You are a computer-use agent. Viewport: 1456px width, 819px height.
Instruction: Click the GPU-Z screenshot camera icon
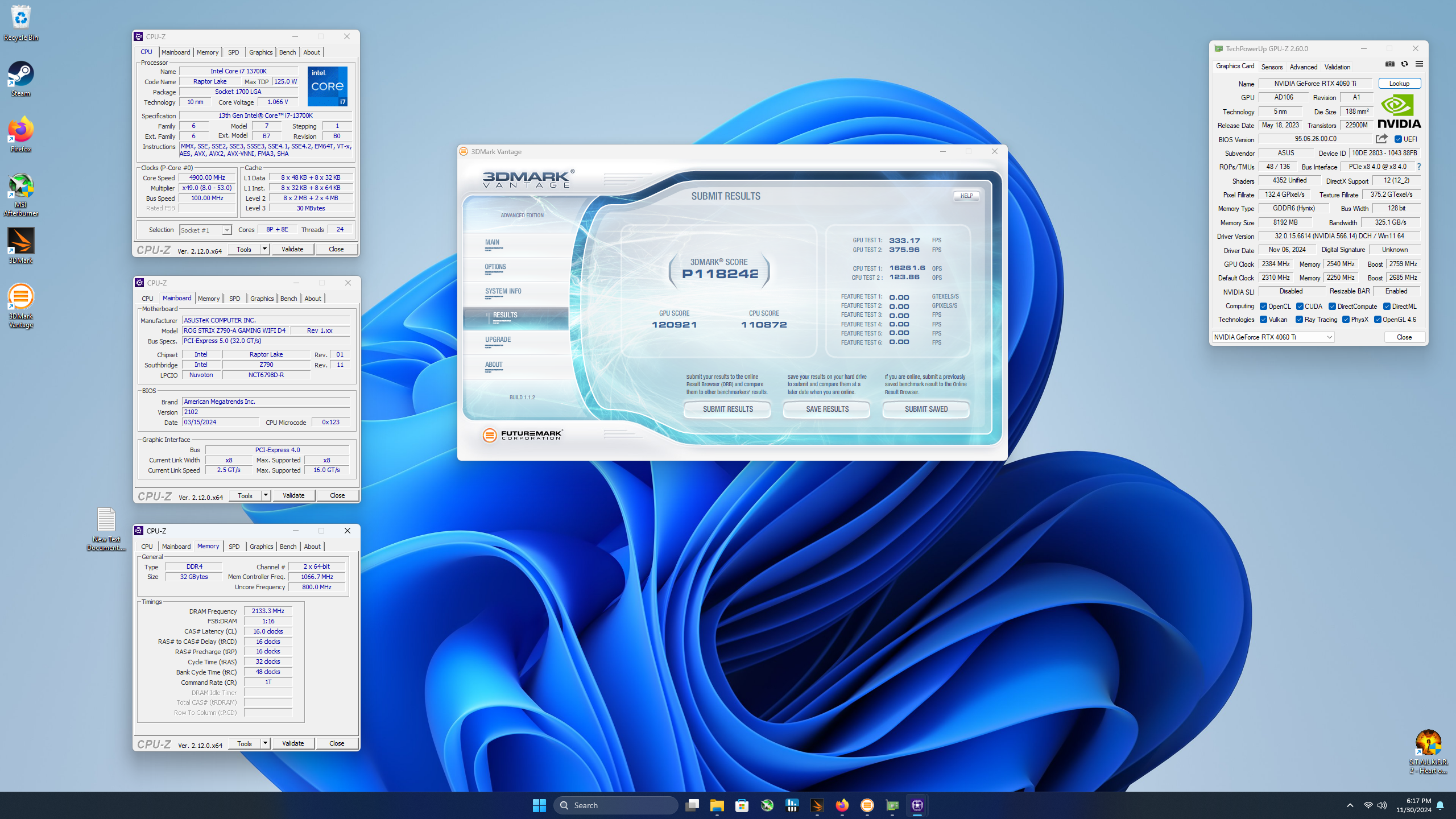1389,64
